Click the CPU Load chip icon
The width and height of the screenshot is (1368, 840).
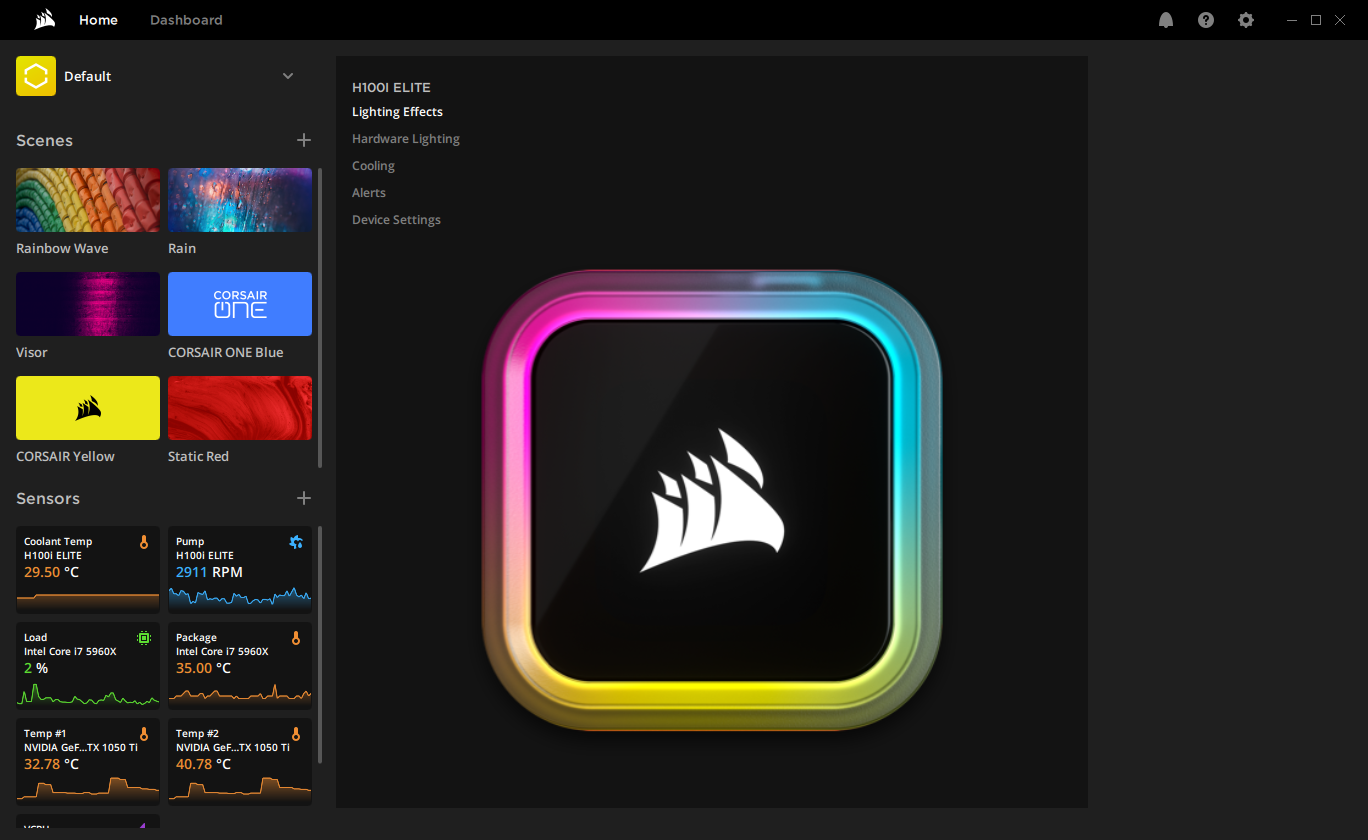pyautogui.click(x=144, y=638)
